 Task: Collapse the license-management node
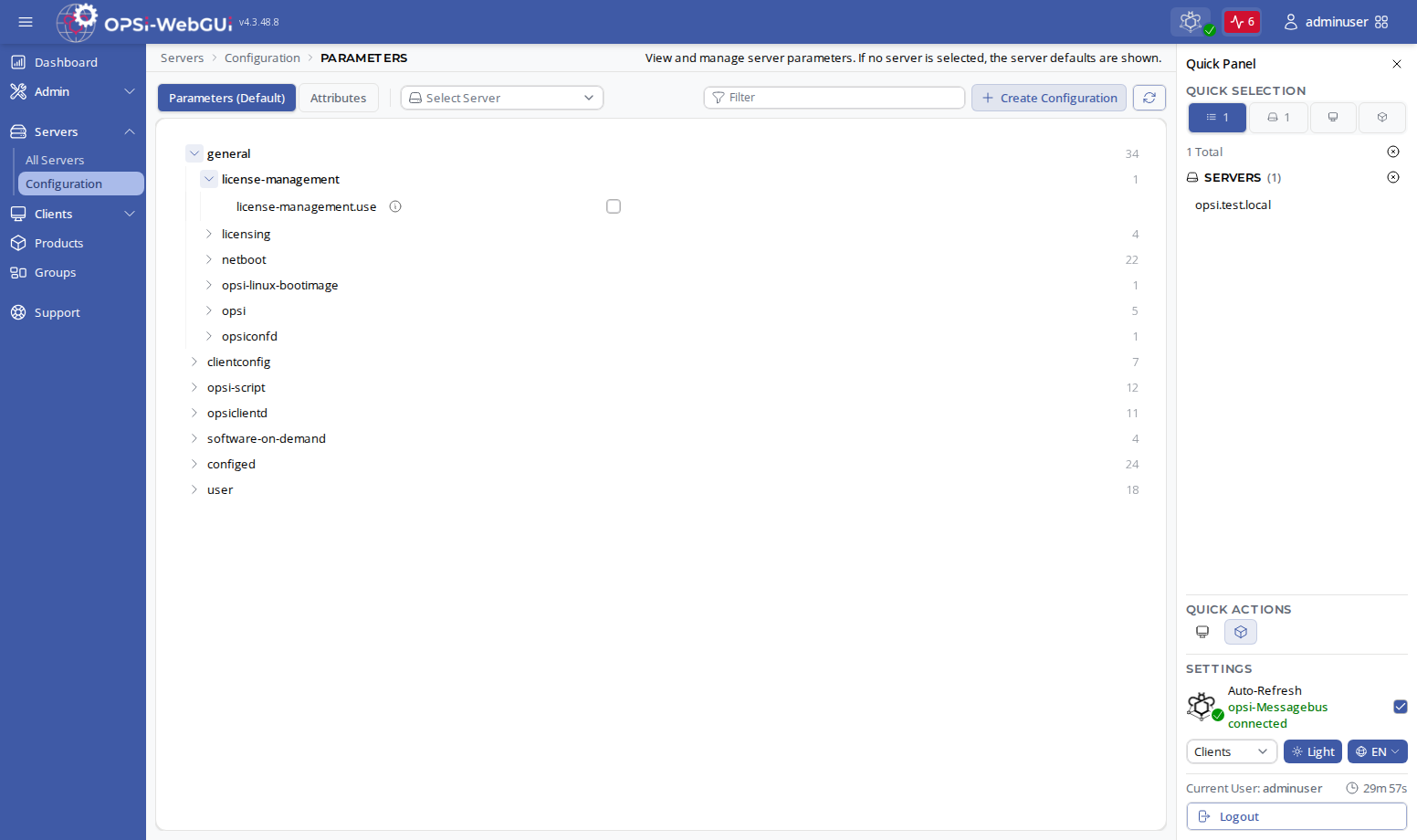209,179
